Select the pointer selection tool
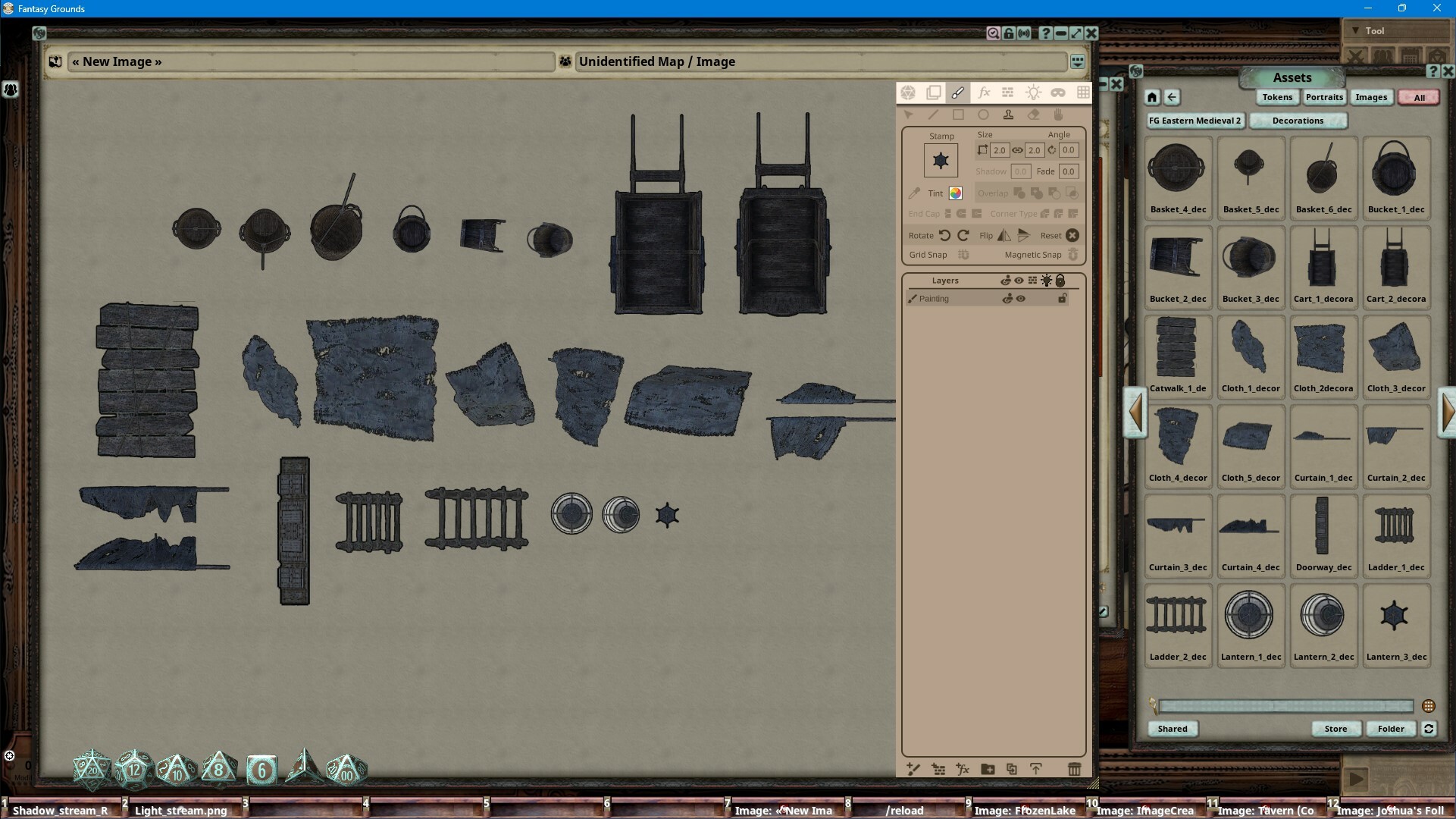Screen dimensions: 1456x819 [908, 115]
